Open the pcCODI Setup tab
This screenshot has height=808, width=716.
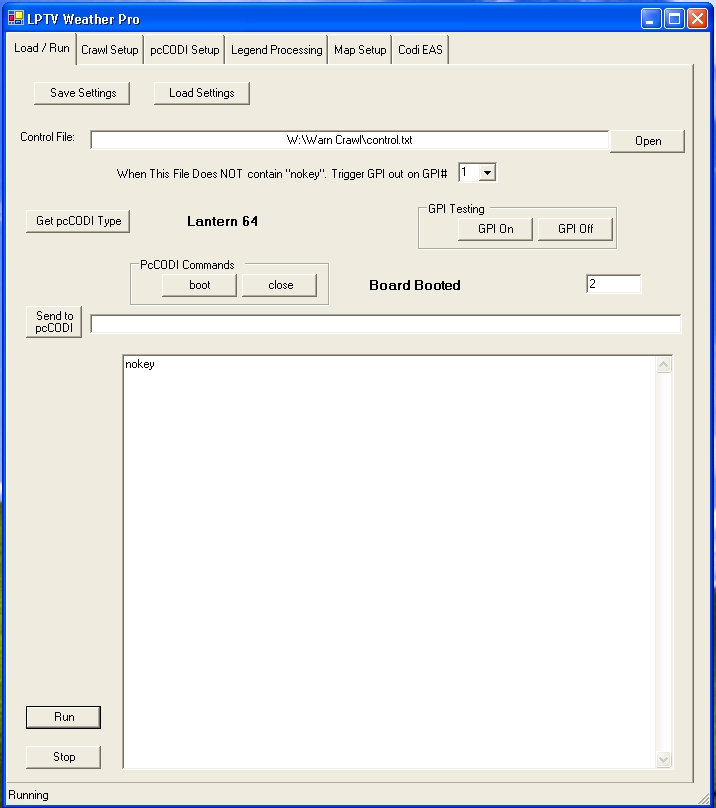[185, 50]
